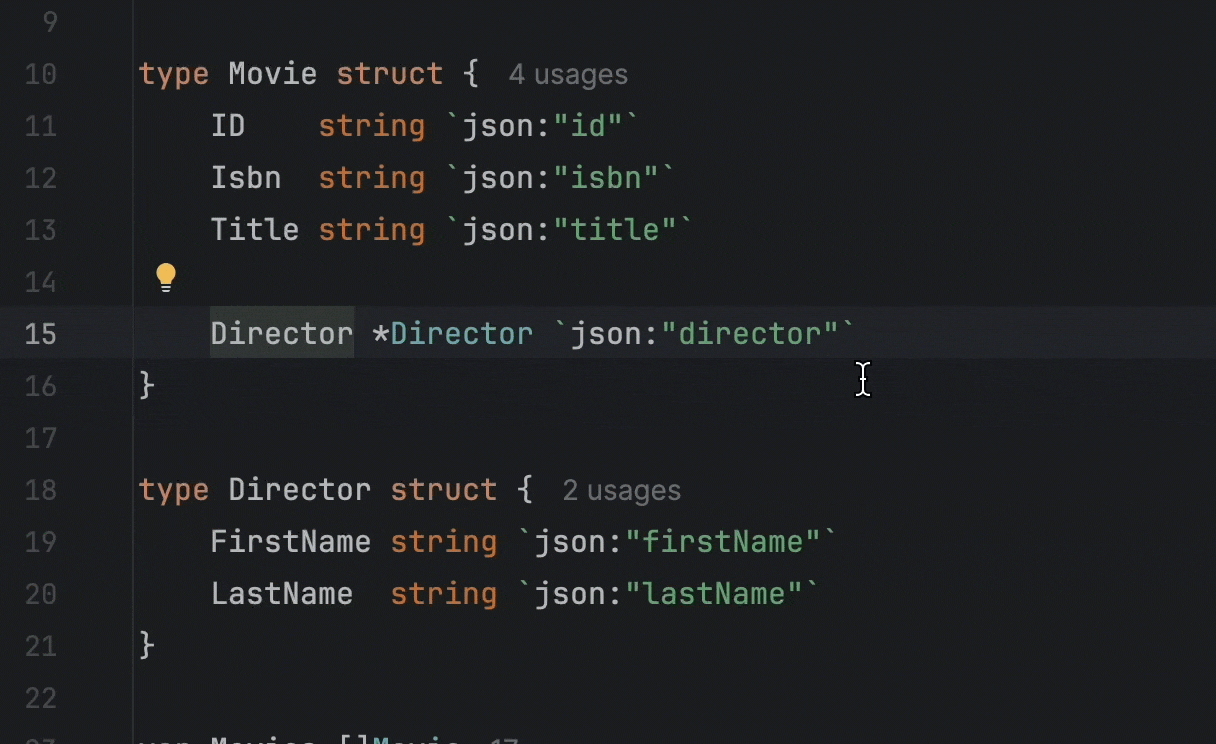Click line number 10 in the gutter
This screenshot has height=744, width=1216.
(x=40, y=75)
